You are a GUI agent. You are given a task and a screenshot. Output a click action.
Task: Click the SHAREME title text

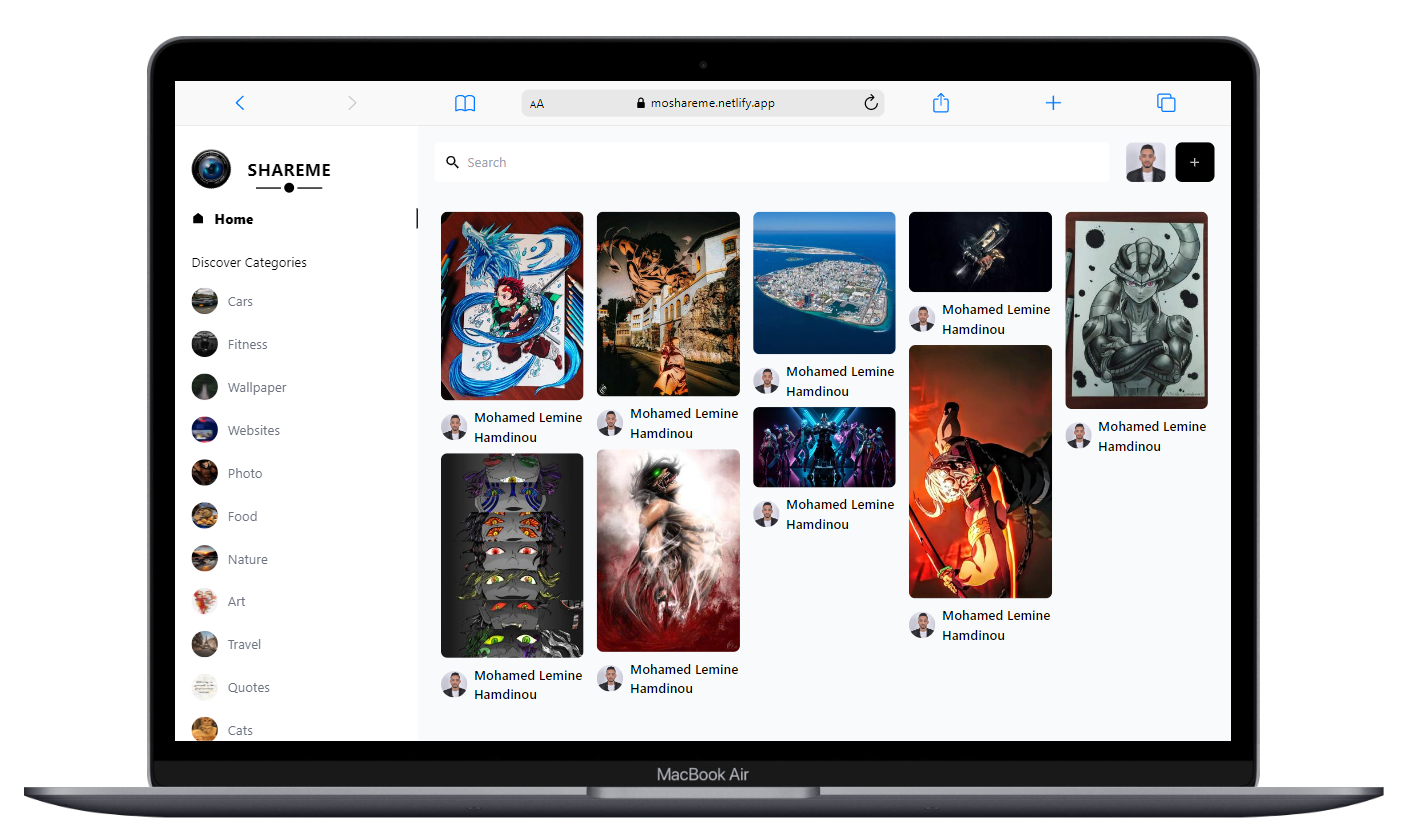(x=289, y=170)
